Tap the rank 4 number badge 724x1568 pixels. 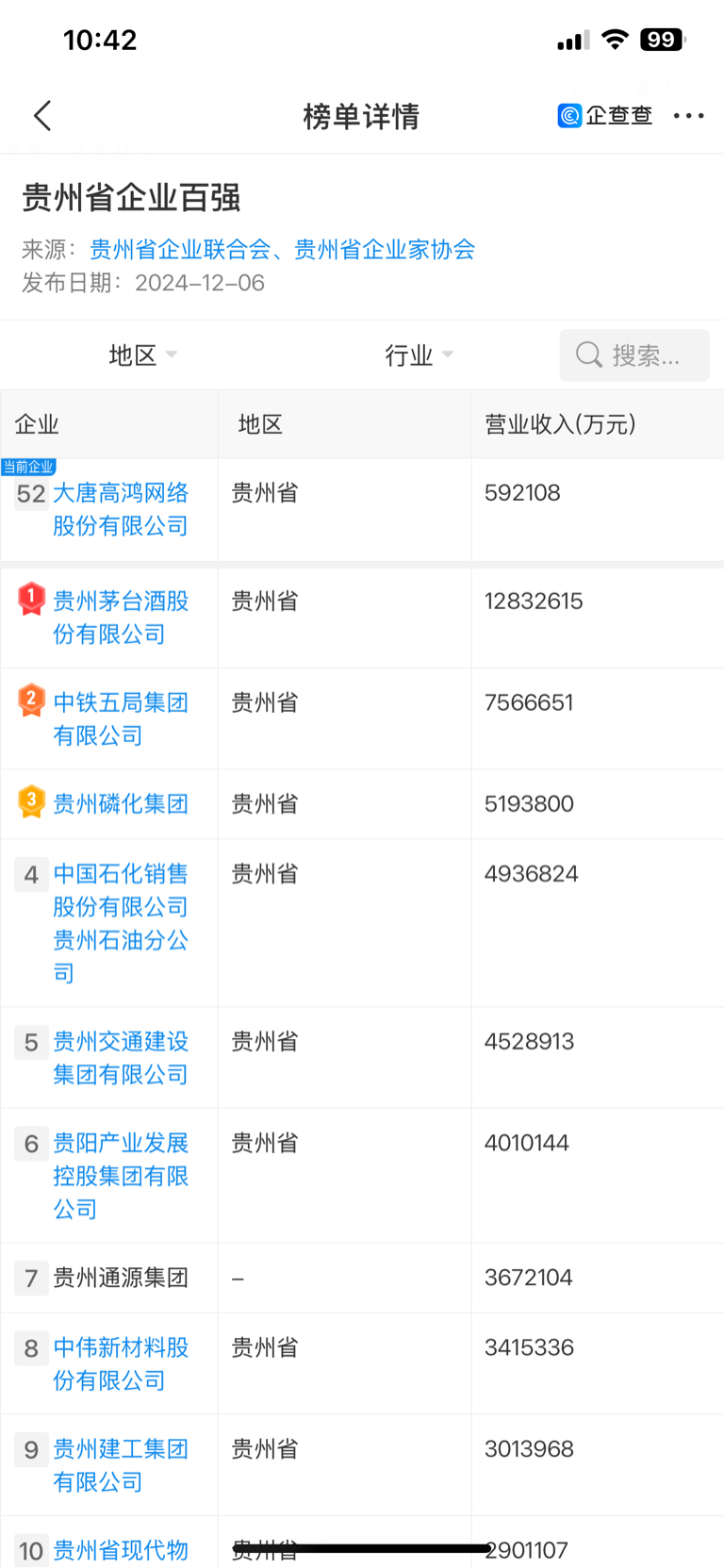point(31,875)
